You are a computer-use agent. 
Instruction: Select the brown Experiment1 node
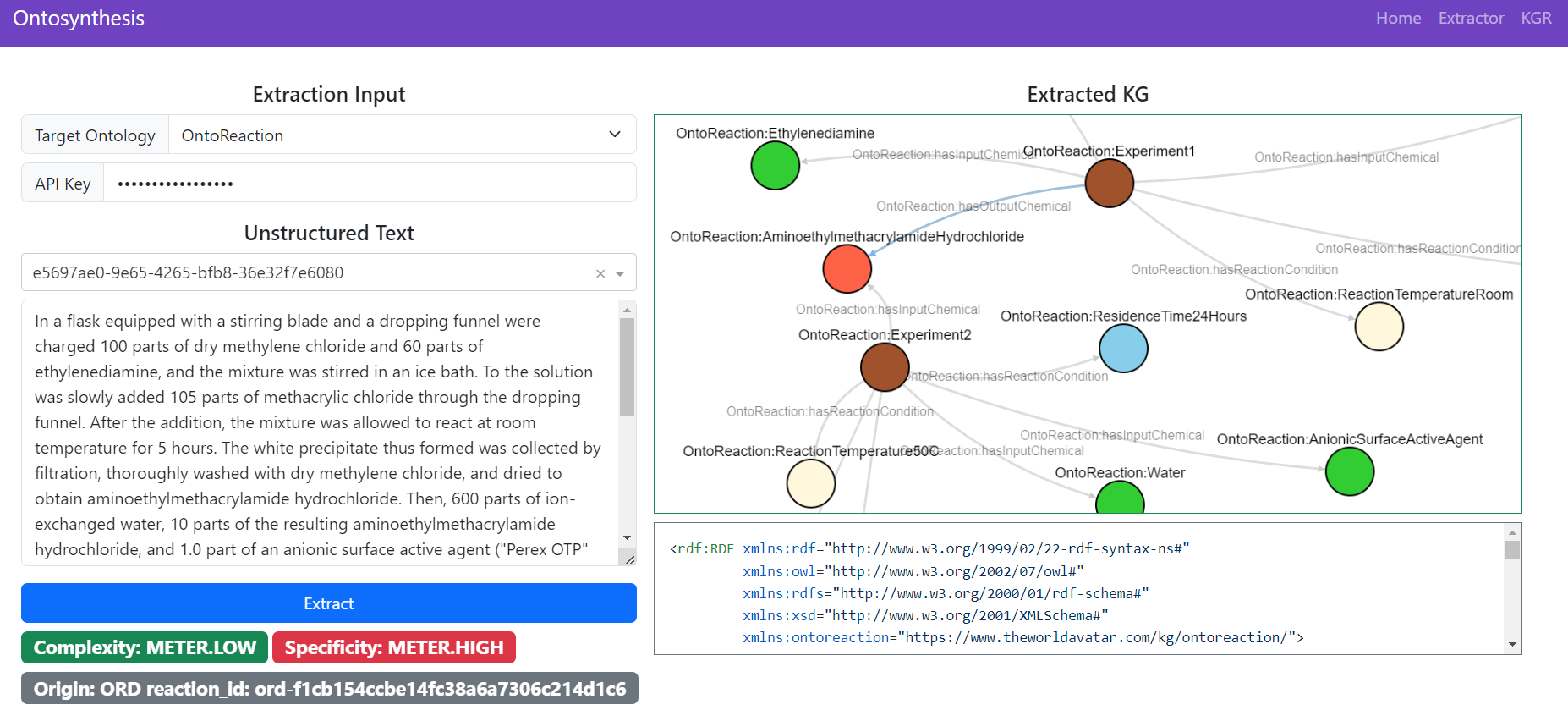(x=1109, y=183)
